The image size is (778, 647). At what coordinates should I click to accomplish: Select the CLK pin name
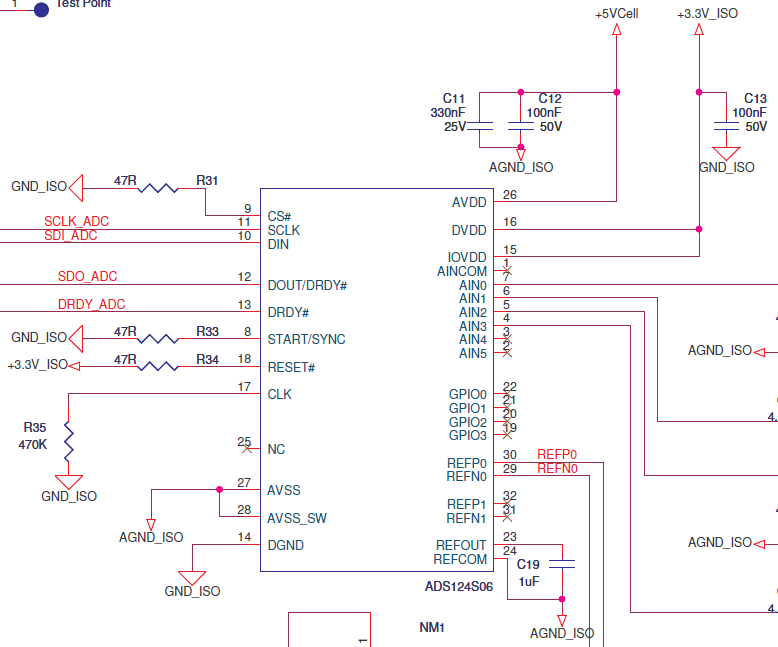coord(279,394)
